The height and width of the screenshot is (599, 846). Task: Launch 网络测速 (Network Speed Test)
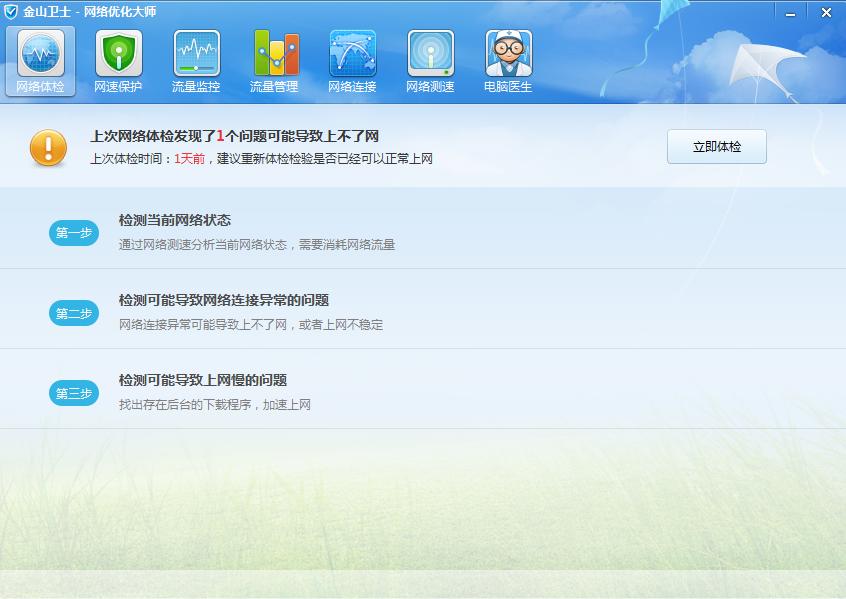point(429,58)
